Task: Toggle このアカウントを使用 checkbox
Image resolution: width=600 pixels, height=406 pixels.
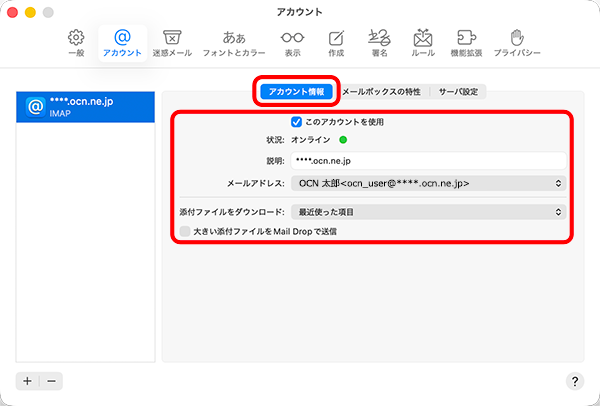Action: coord(296,121)
